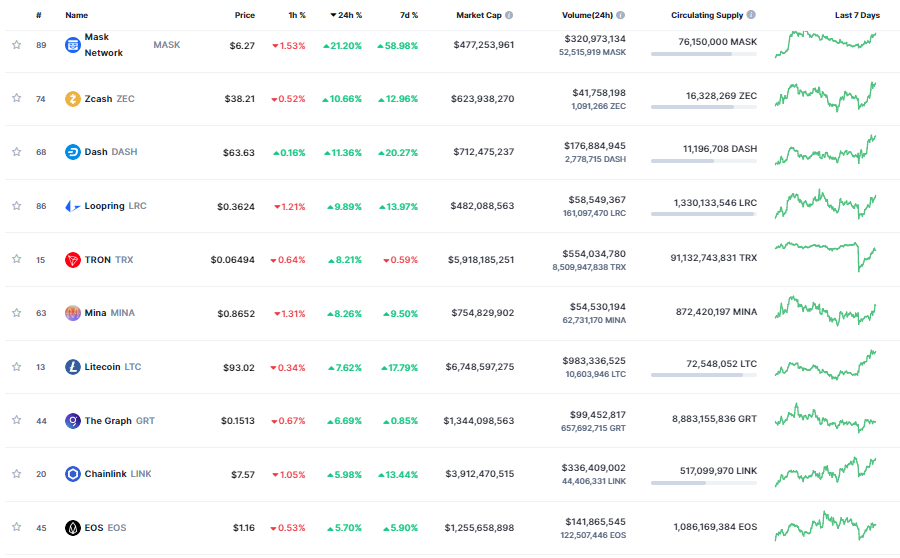Click Mina price $0.8652
This screenshot has width=900, height=558.
236,313
